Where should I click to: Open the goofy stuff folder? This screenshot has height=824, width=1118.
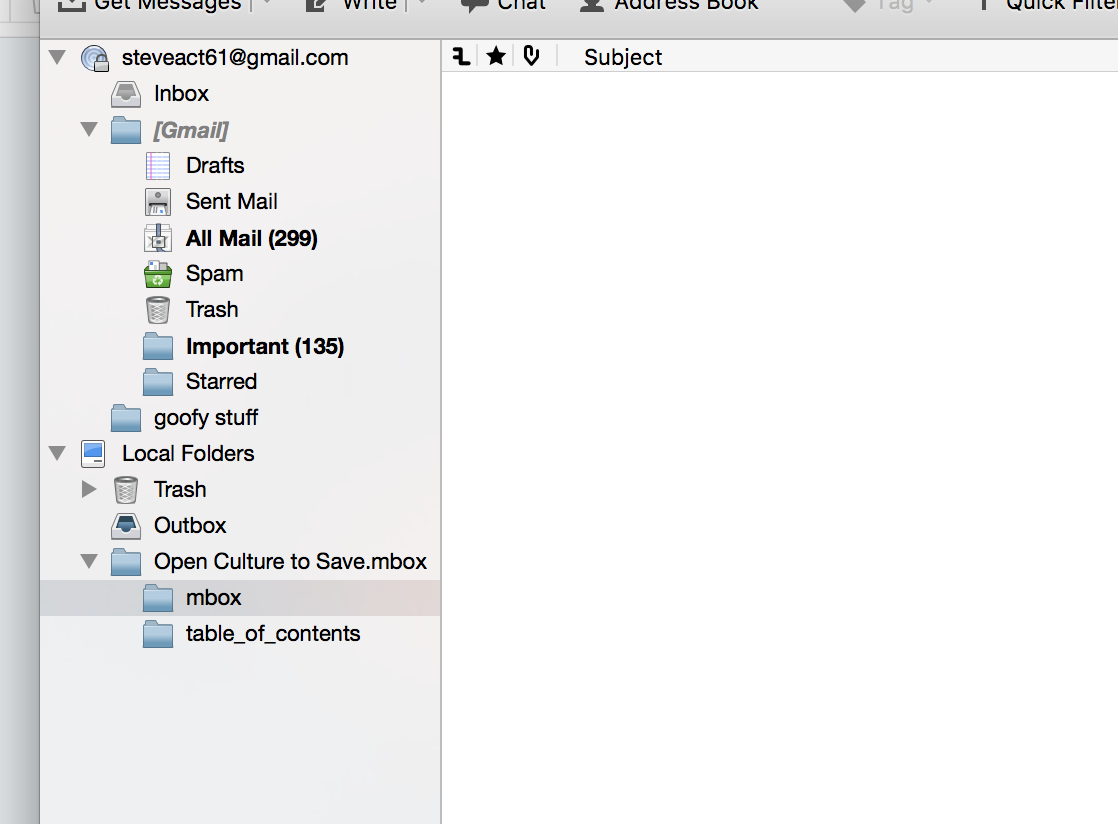click(x=205, y=418)
